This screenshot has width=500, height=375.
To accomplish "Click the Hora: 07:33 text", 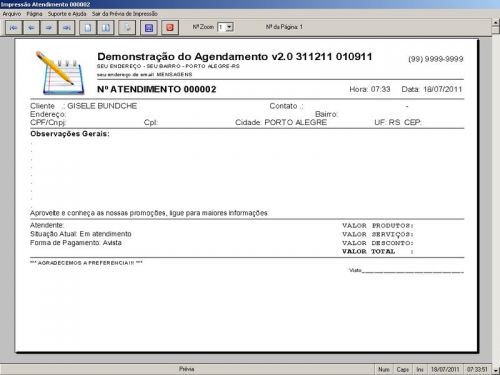I will pyautogui.click(x=370, y=89).
